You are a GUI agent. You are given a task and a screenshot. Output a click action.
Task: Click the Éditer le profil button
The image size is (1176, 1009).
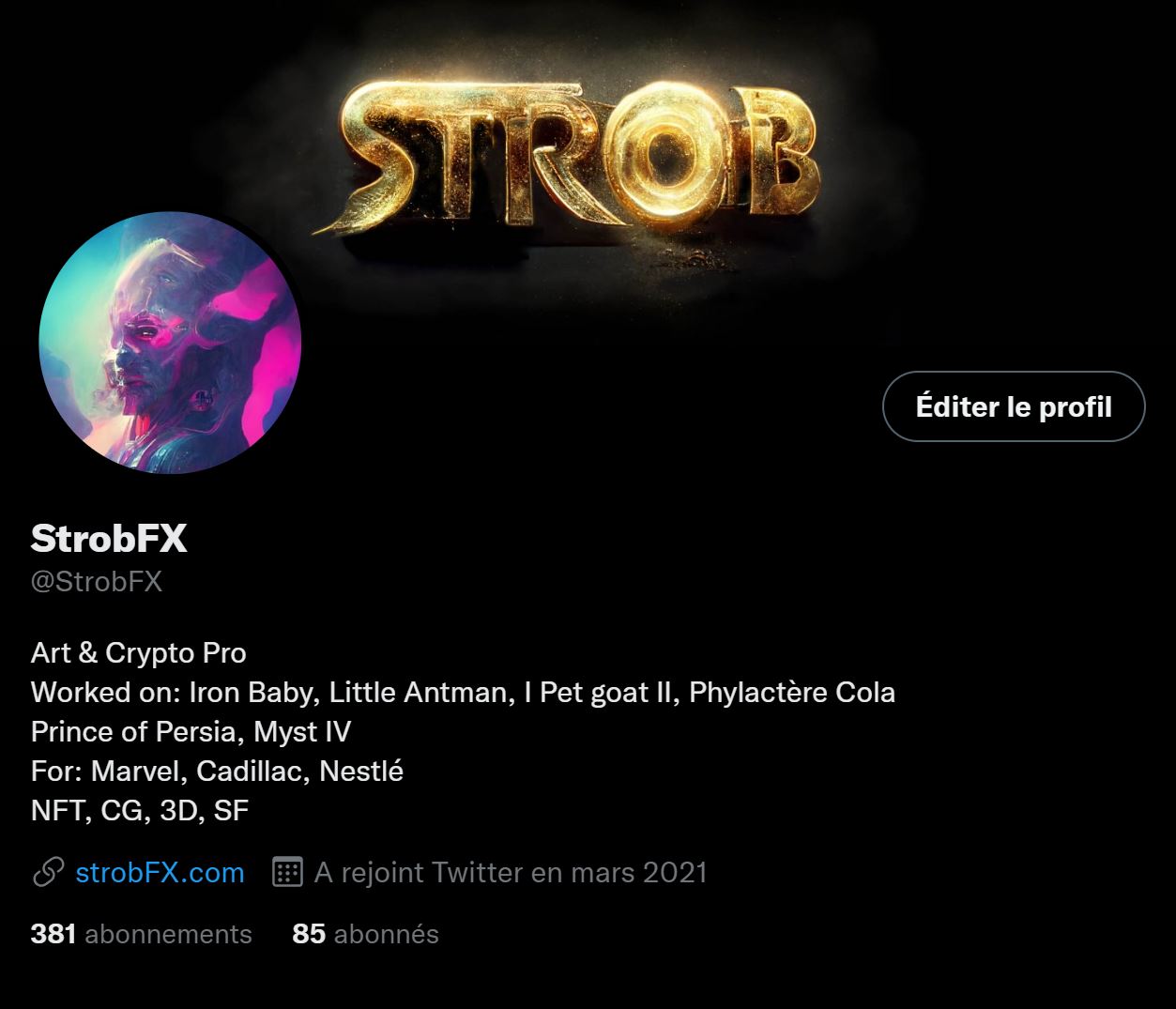pyautogui.click(x=1014, y=406)
